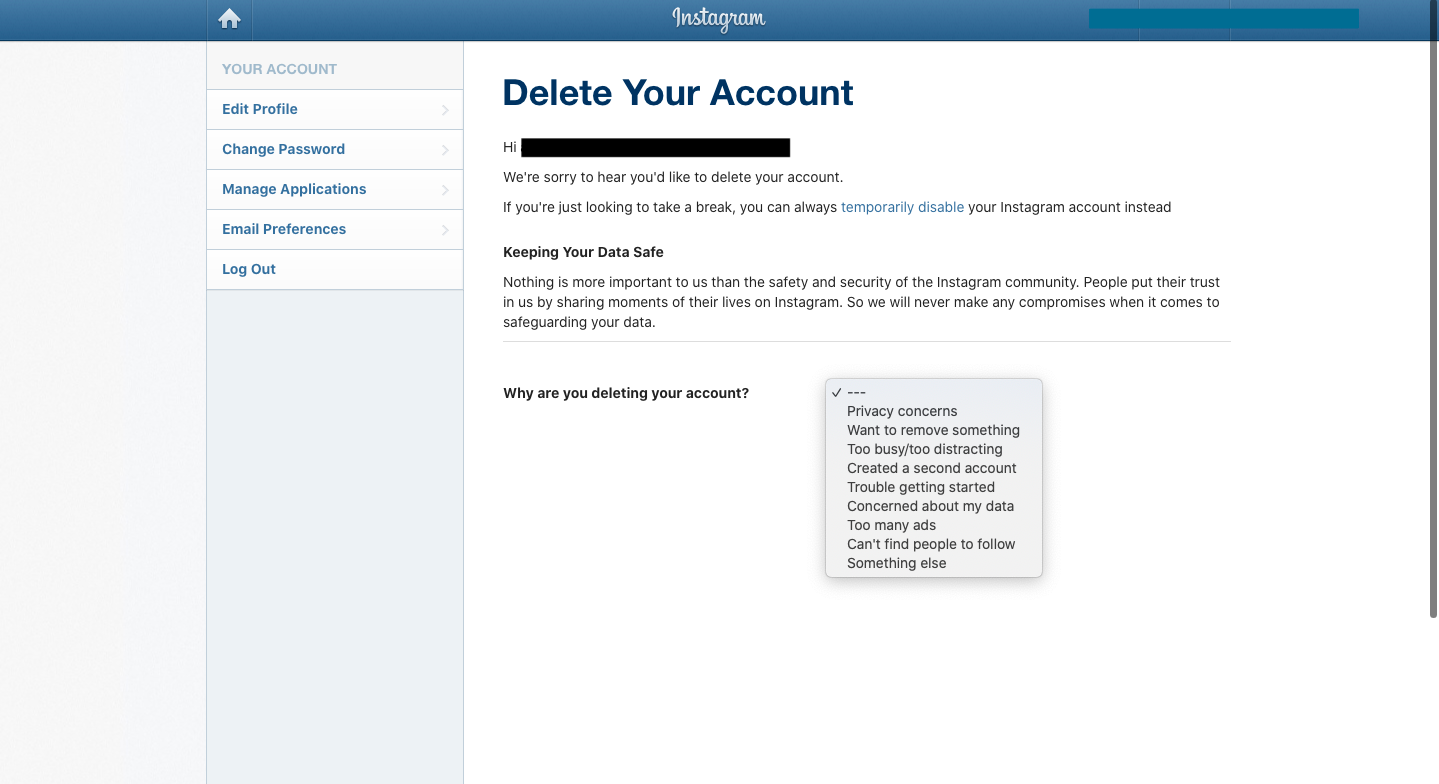Choose 'Want to remove something' option

click(x=934, y=430)
